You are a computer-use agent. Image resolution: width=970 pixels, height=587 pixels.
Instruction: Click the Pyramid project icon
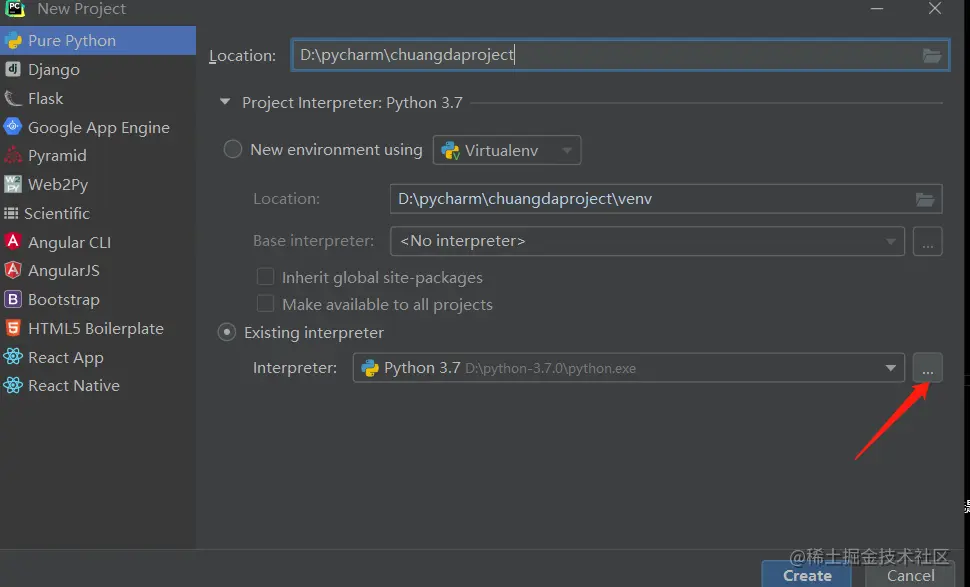[13, 155]
